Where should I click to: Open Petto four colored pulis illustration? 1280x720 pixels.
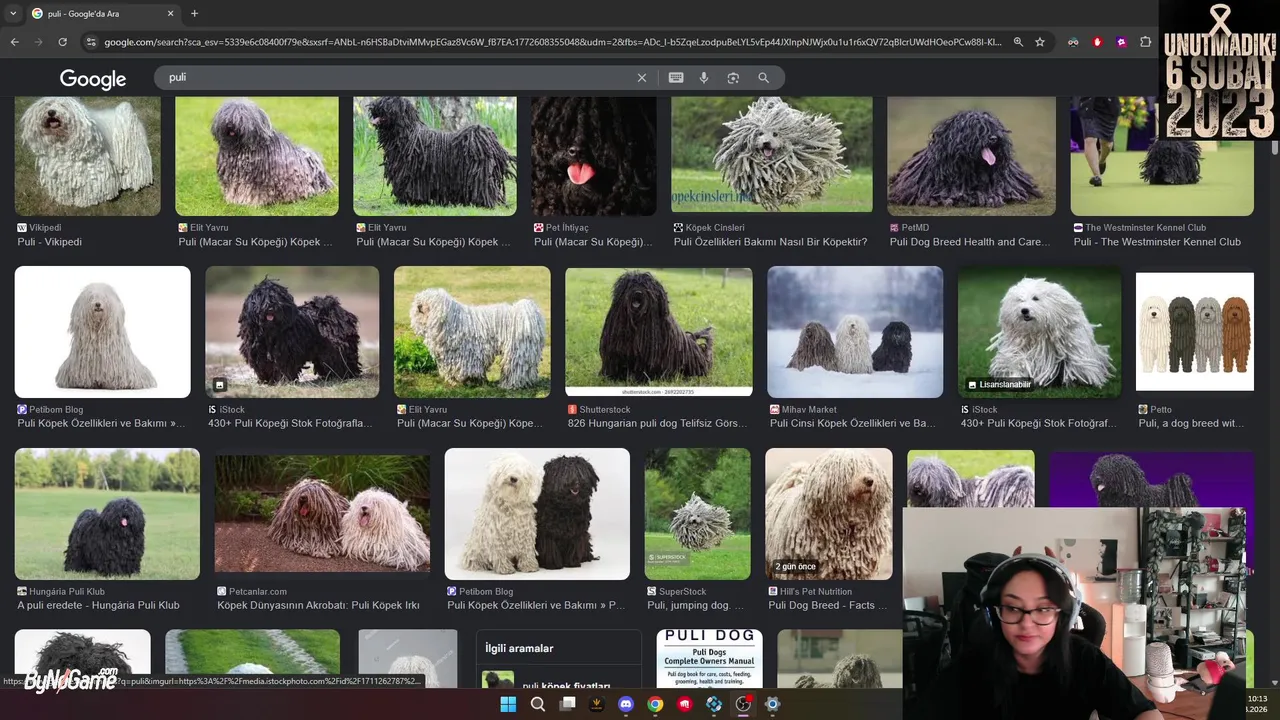coord(1195,332)
